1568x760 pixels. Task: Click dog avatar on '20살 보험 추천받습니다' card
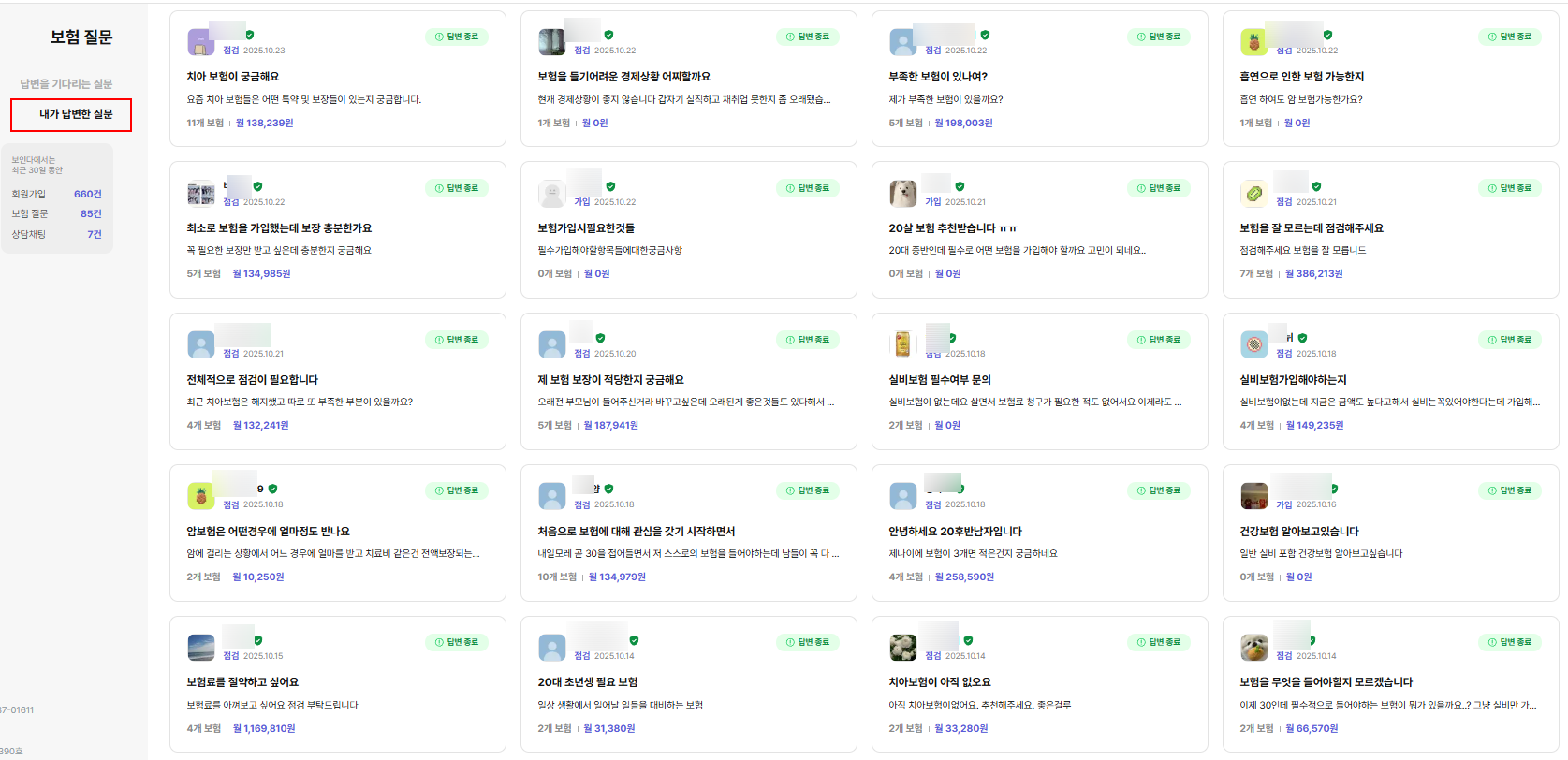902,194
